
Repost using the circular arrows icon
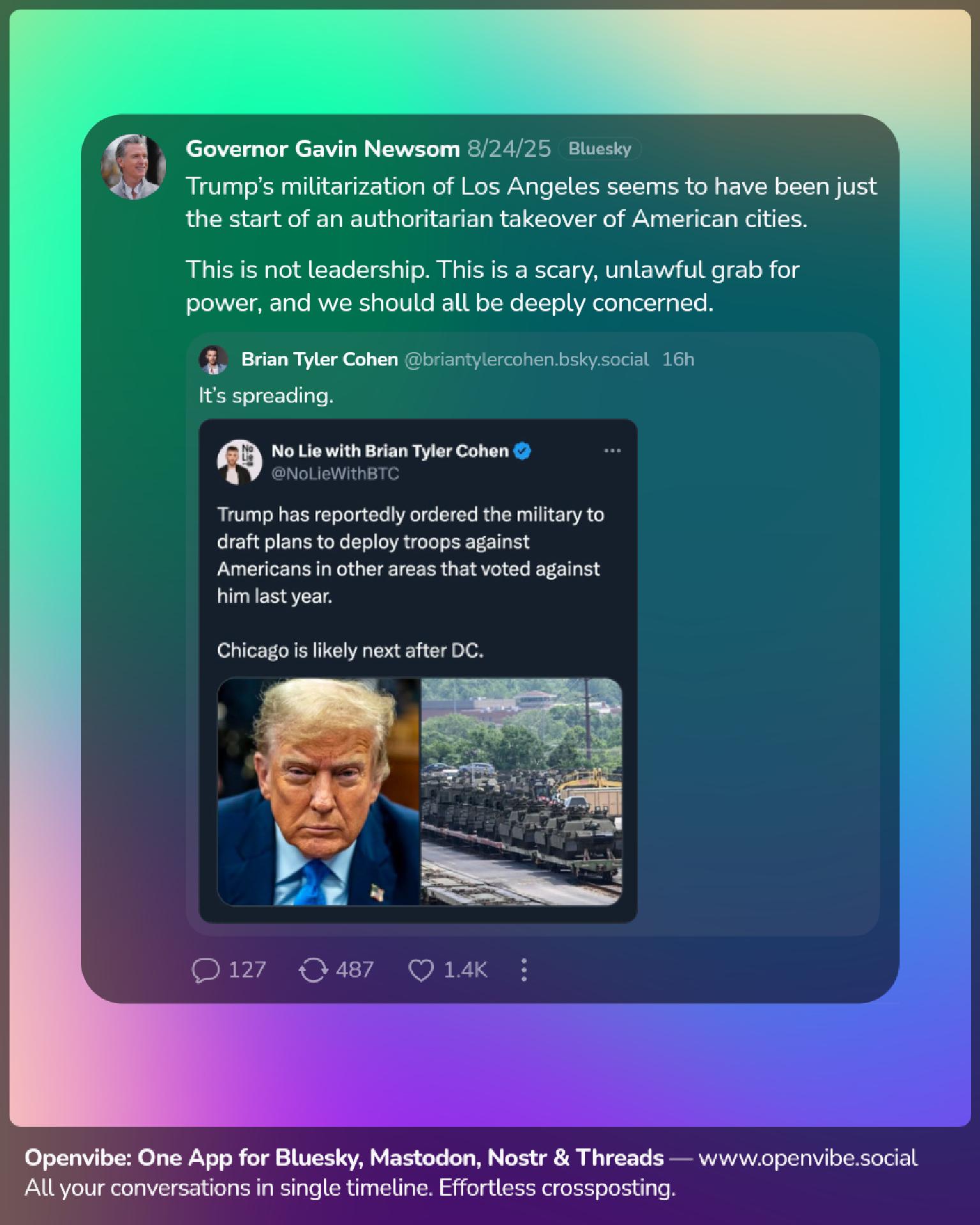pos(313,970)
